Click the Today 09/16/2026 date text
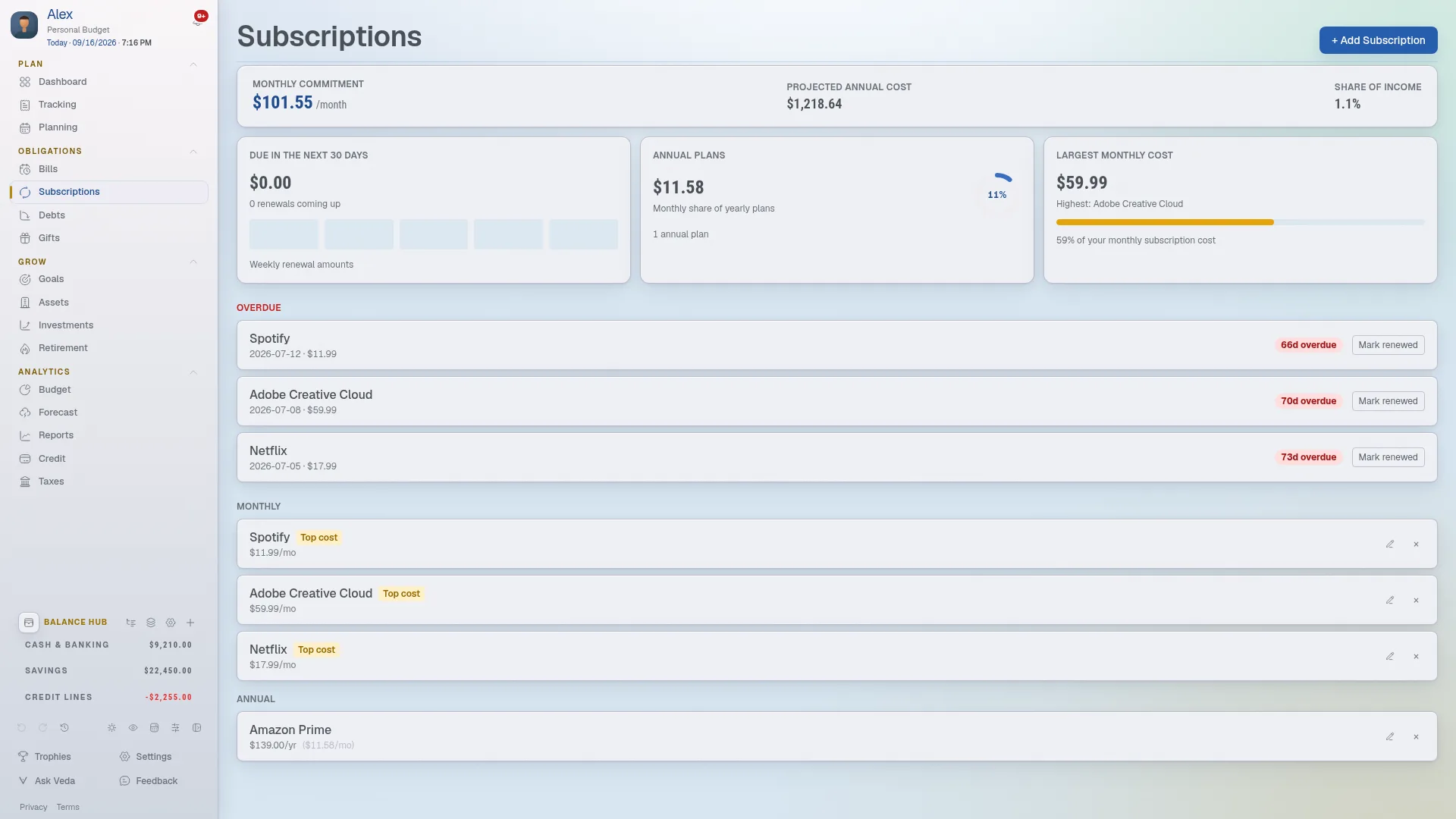This screenshot has height=819, width=1456. 82,43
